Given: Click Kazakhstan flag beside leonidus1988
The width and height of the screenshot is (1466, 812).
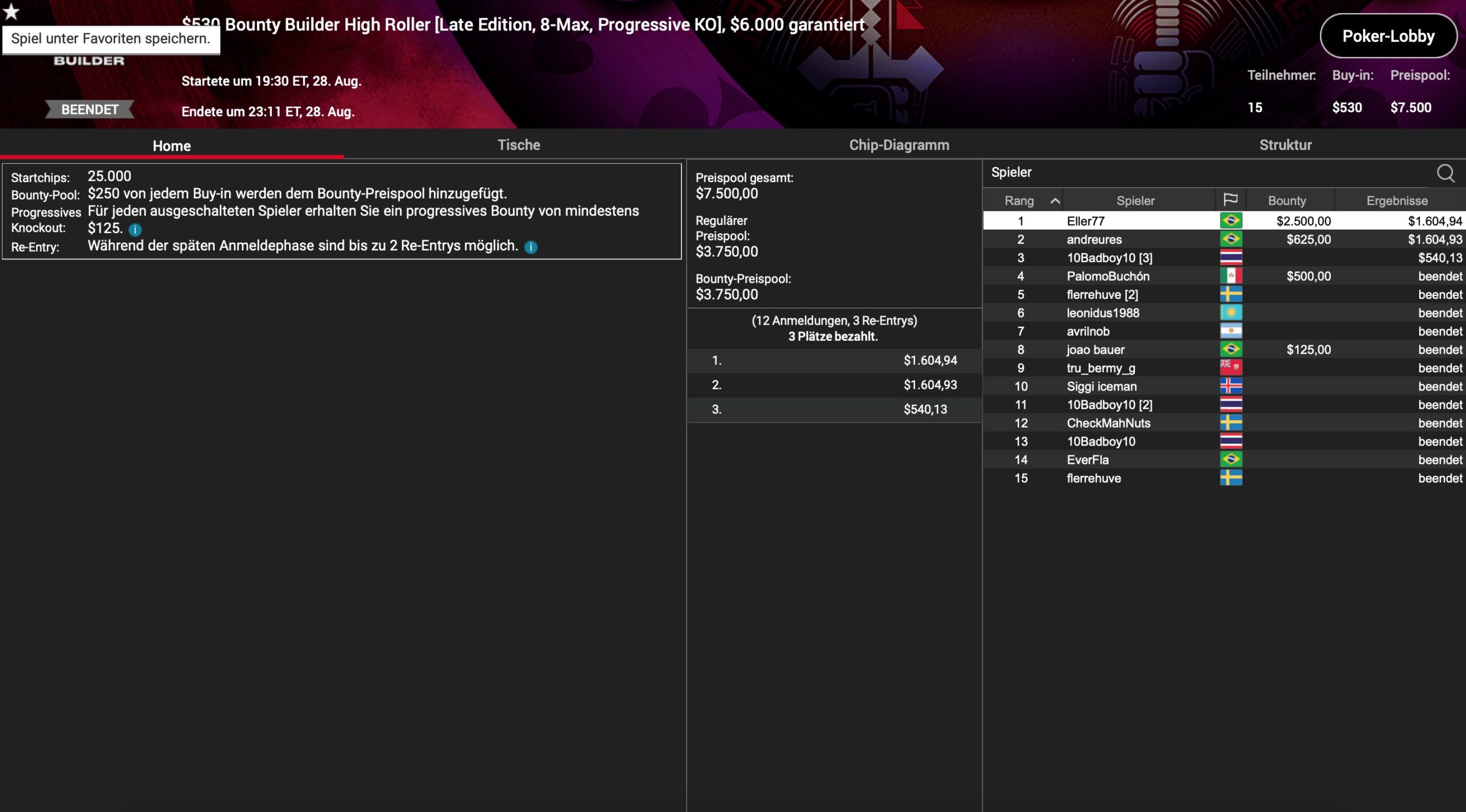Looking at the screenshot, I should coord(1231,313).
